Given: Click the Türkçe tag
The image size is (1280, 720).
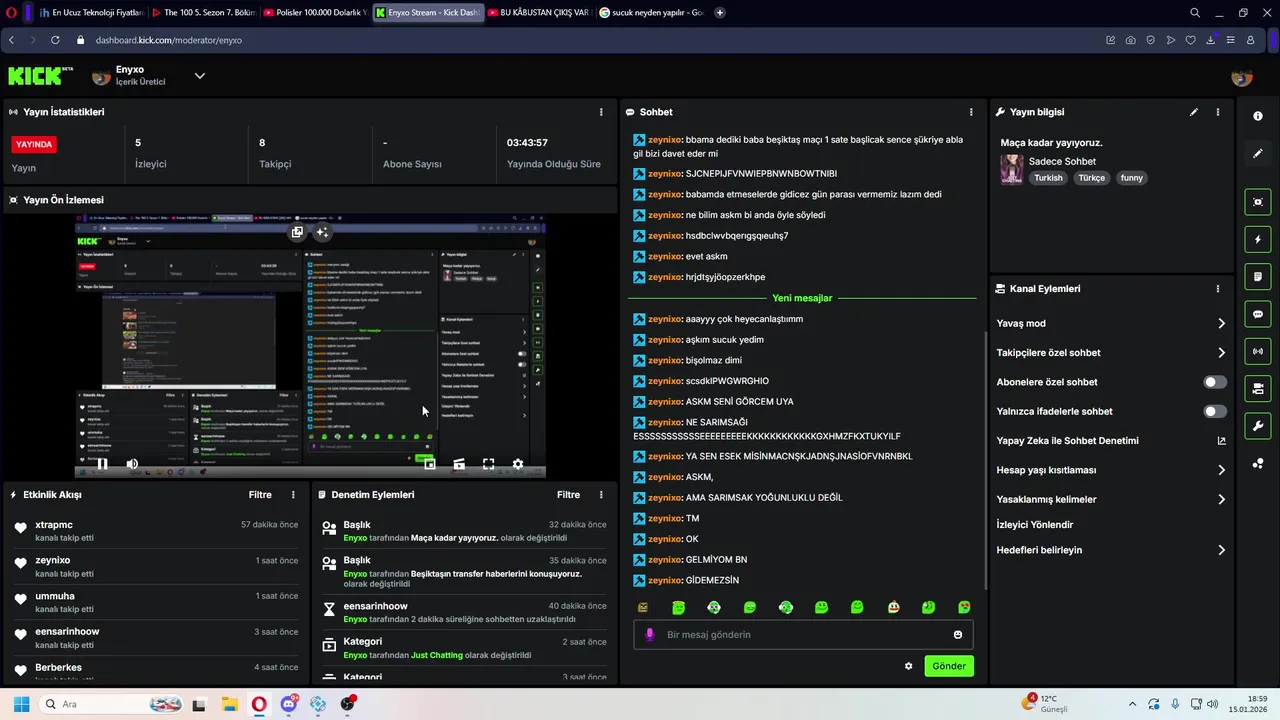Looking at the screenshot, I should [1091, 178].
